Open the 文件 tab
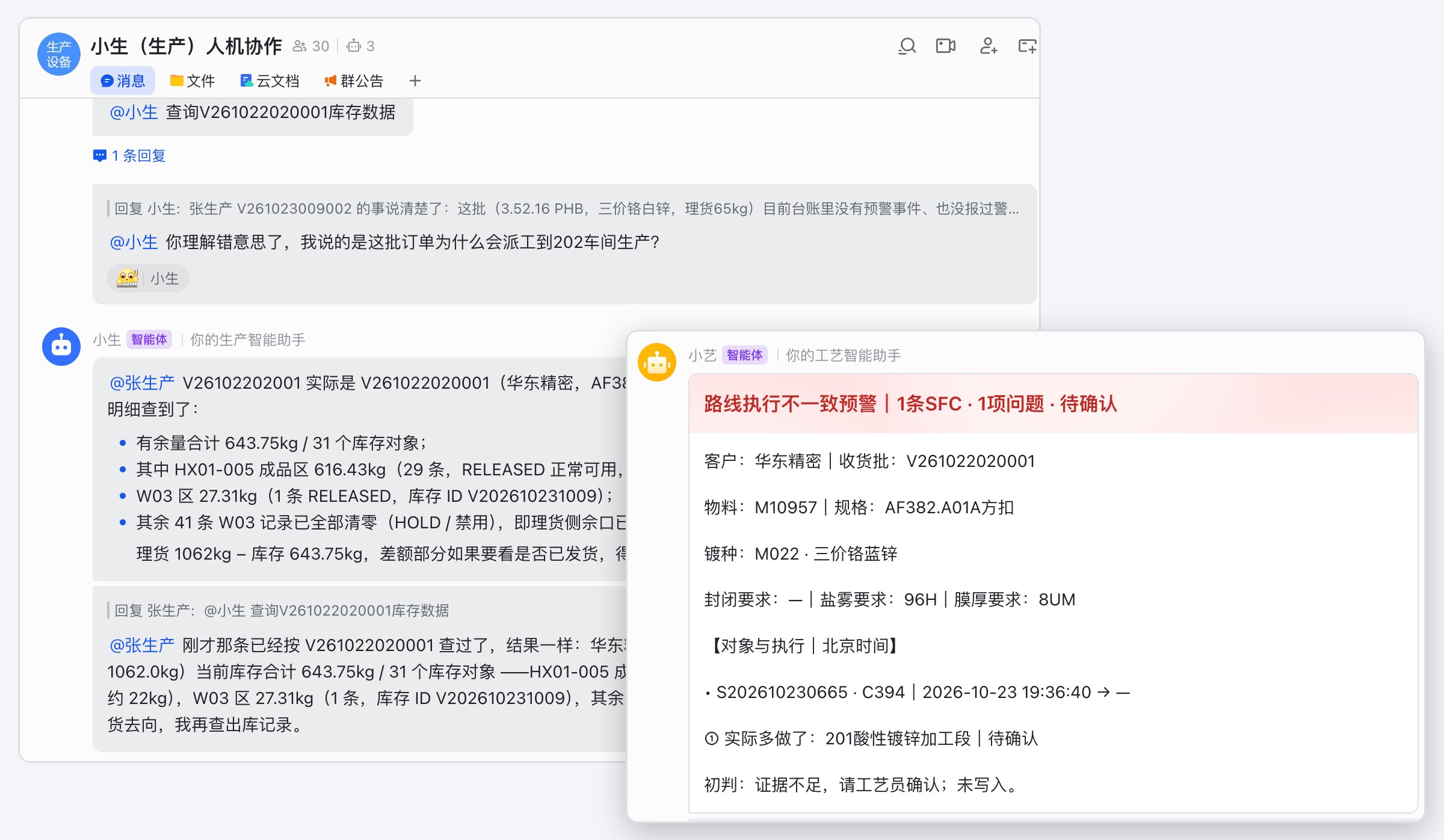 (193, 81)
